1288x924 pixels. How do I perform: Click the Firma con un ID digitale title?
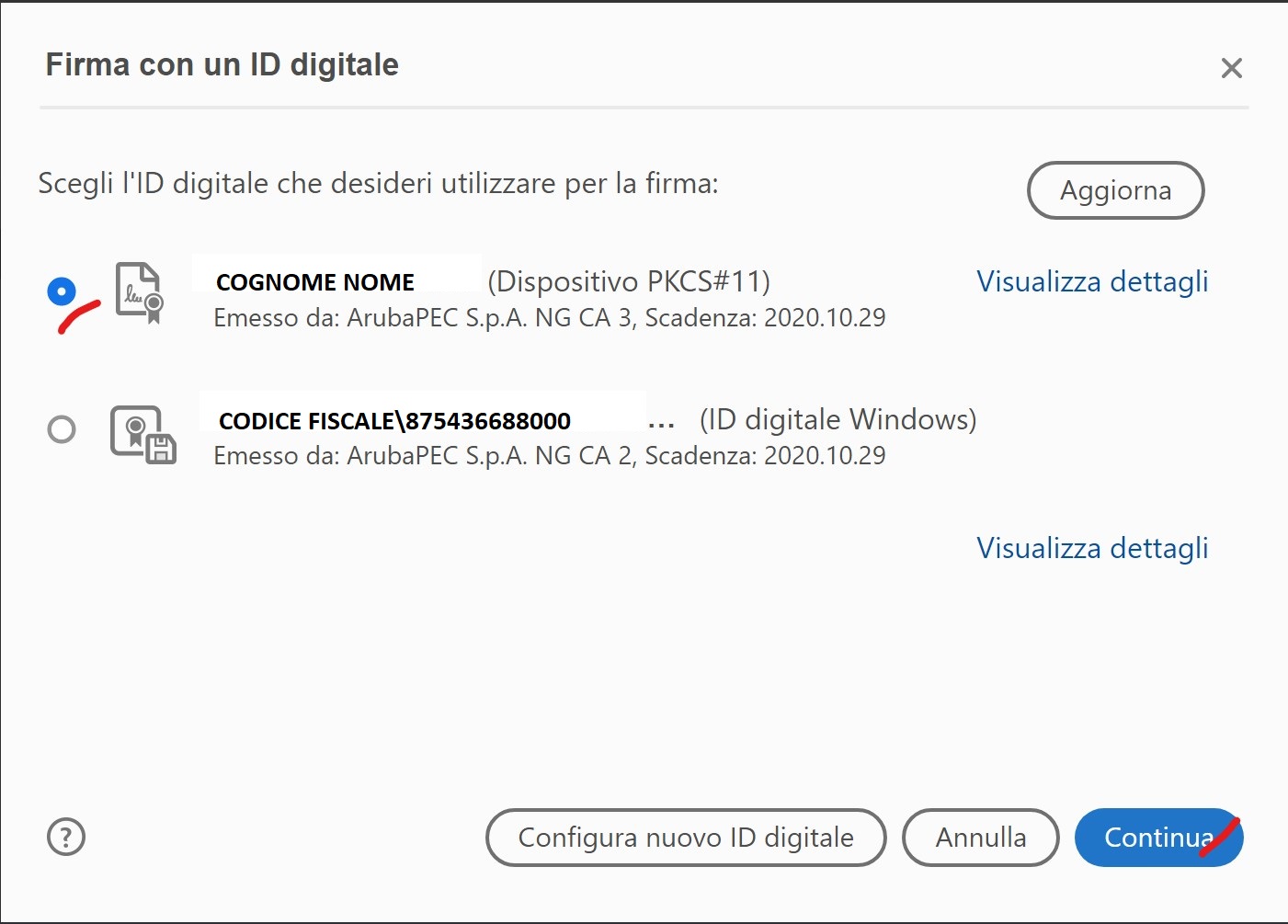(222, 65)
